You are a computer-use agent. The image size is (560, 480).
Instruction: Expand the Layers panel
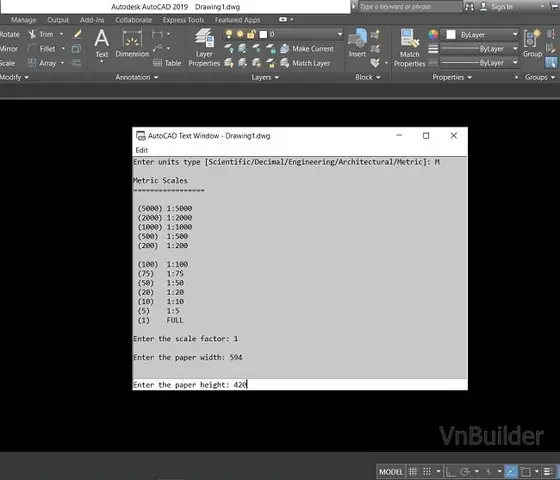pyautogui.click(x=265, y=77)
